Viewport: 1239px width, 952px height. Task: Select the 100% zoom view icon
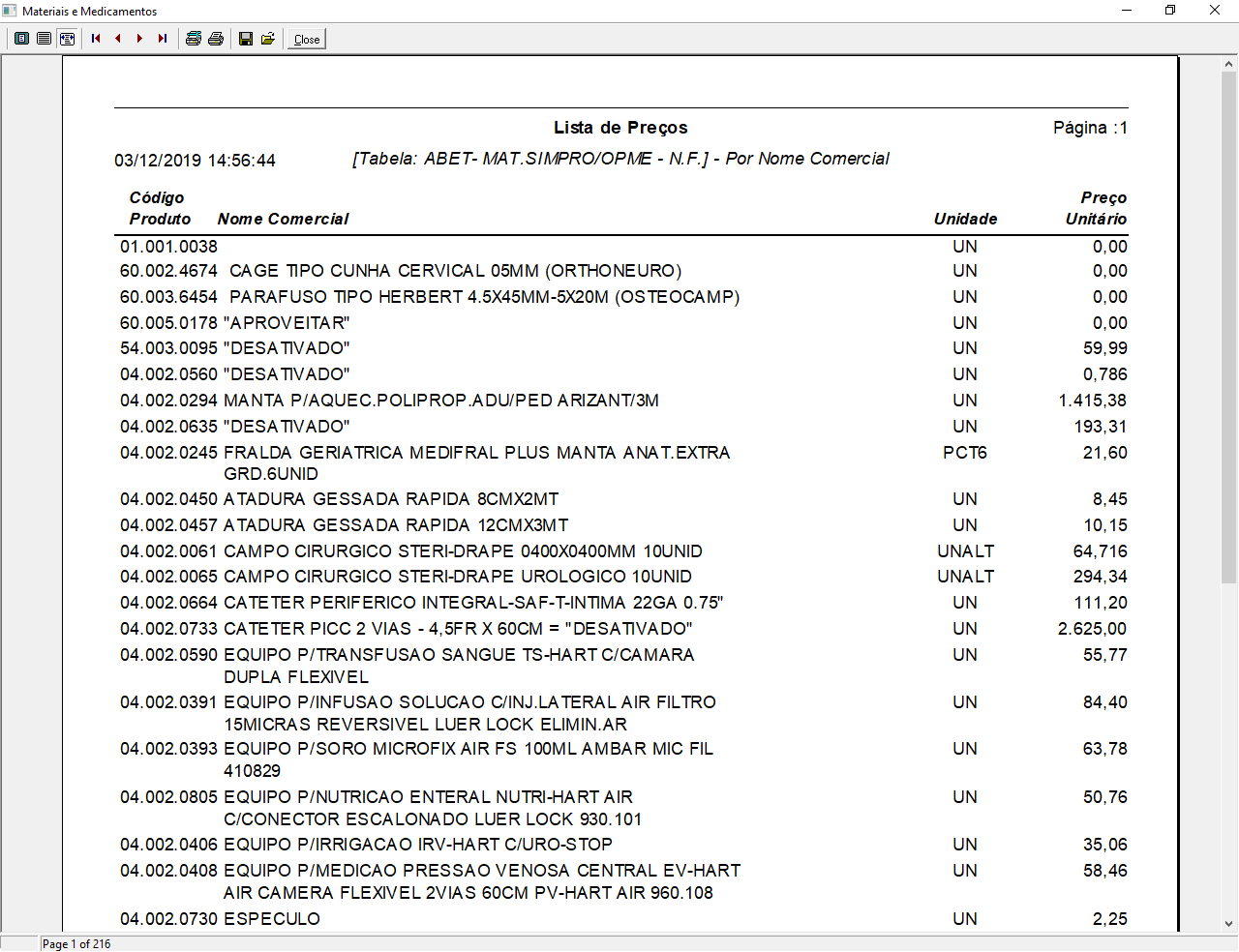(45, 39)
